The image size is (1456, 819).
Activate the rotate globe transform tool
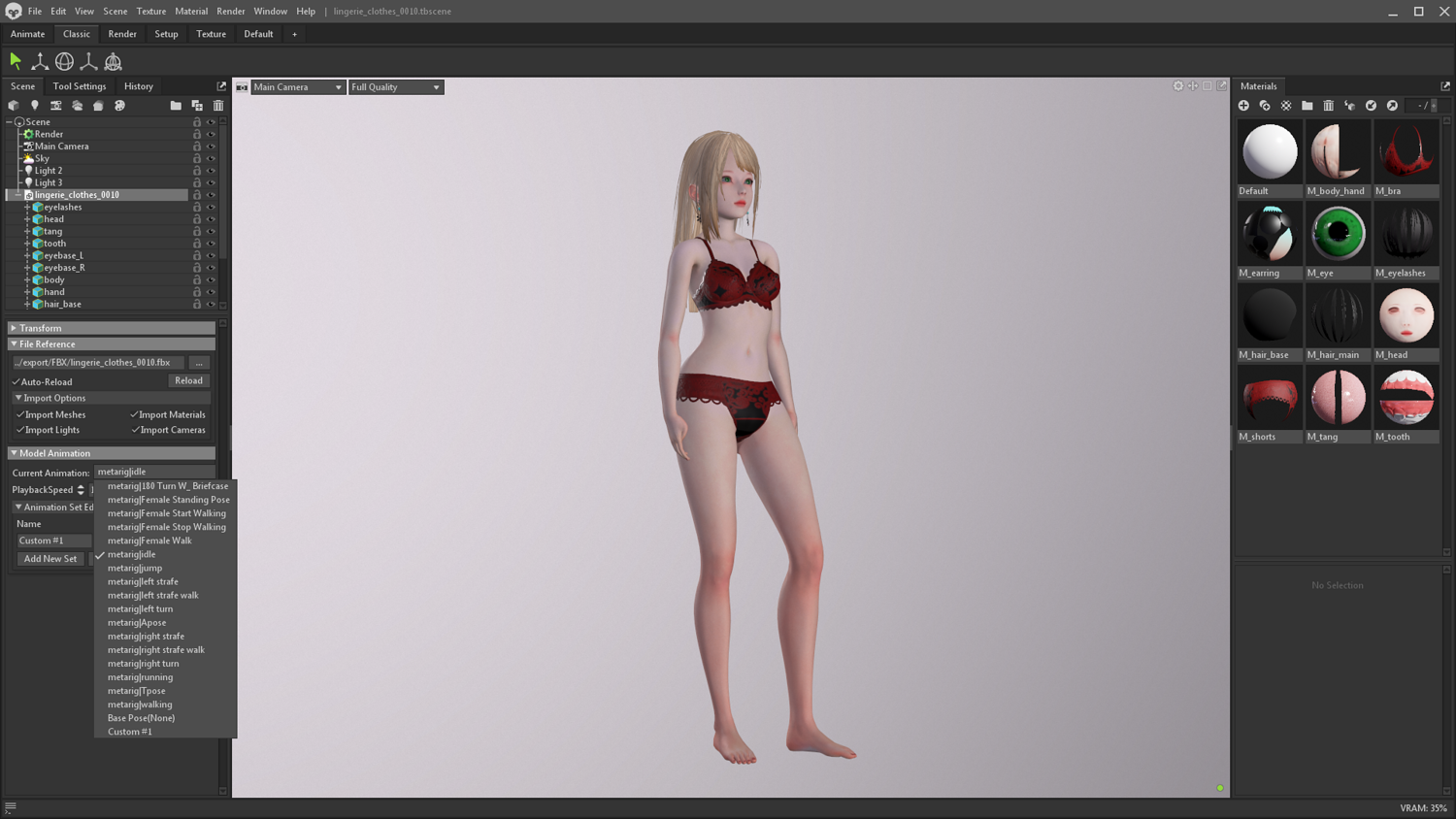coord(64,61)
